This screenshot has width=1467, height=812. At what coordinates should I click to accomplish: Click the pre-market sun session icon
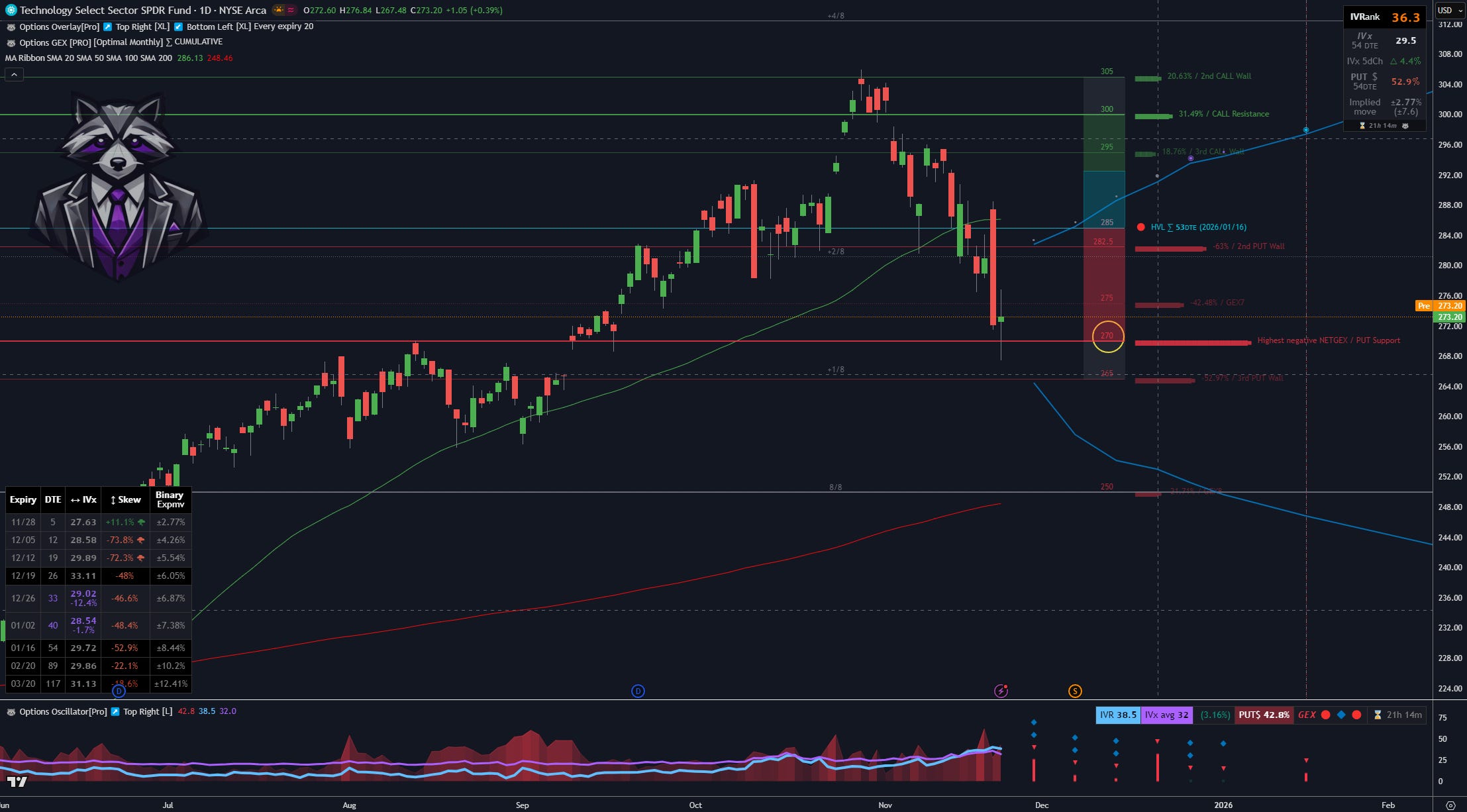coord(278,10)
